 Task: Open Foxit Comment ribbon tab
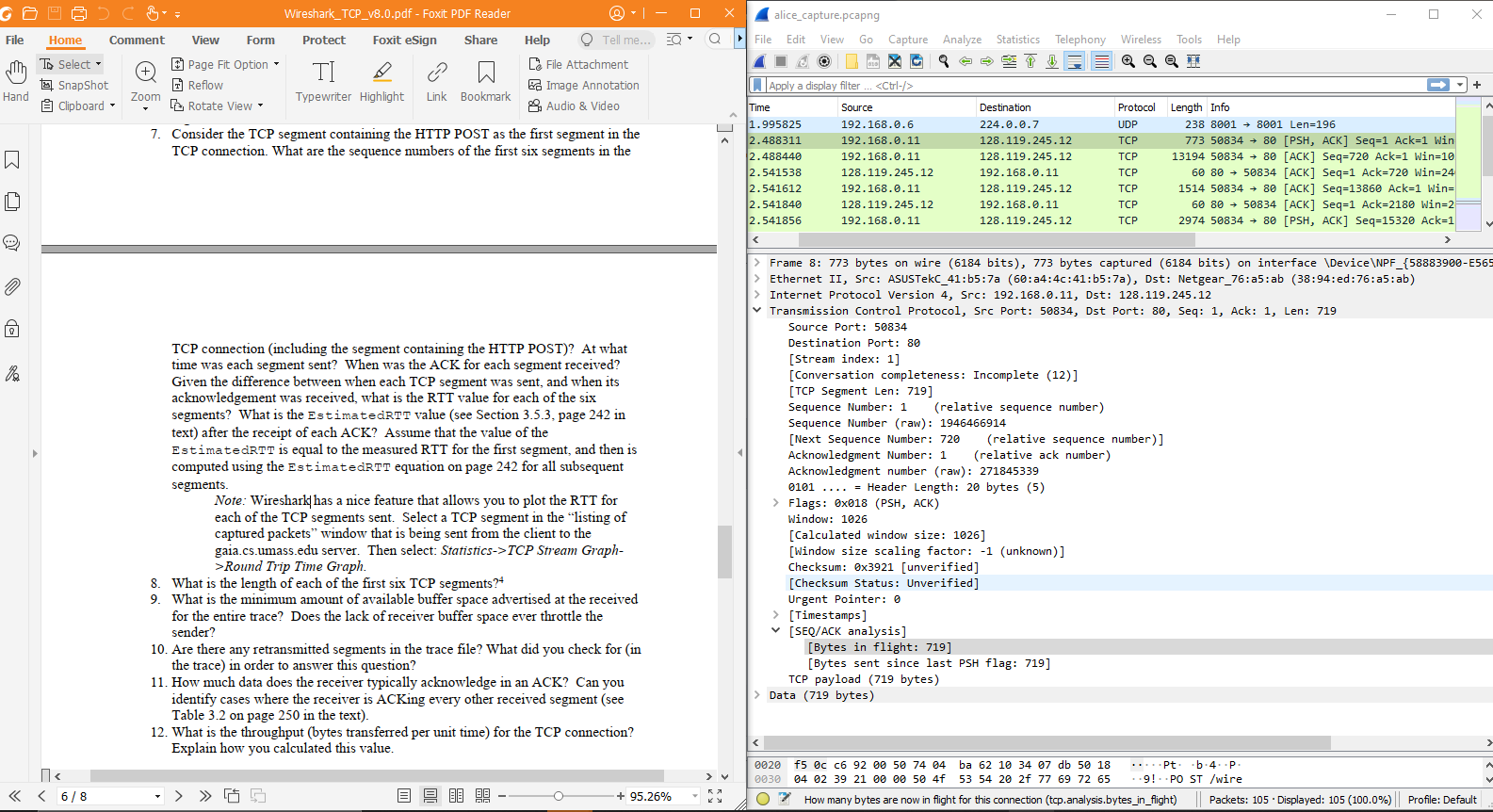[x=137, y=40]
